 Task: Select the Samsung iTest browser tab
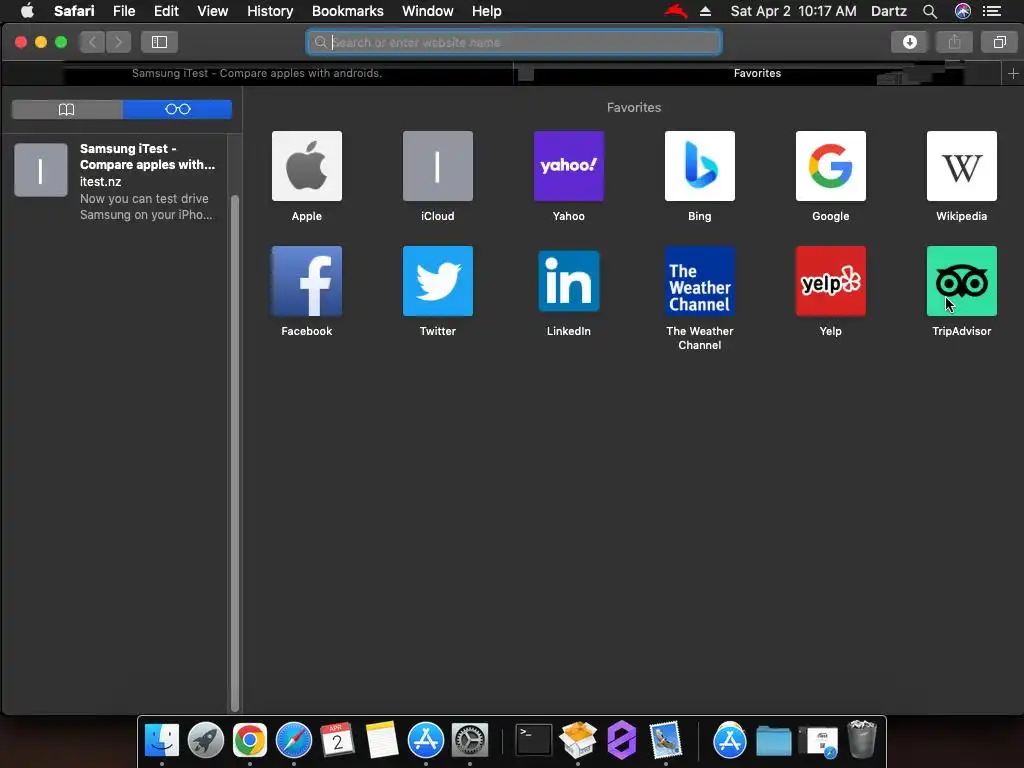[x=257, y=73]
